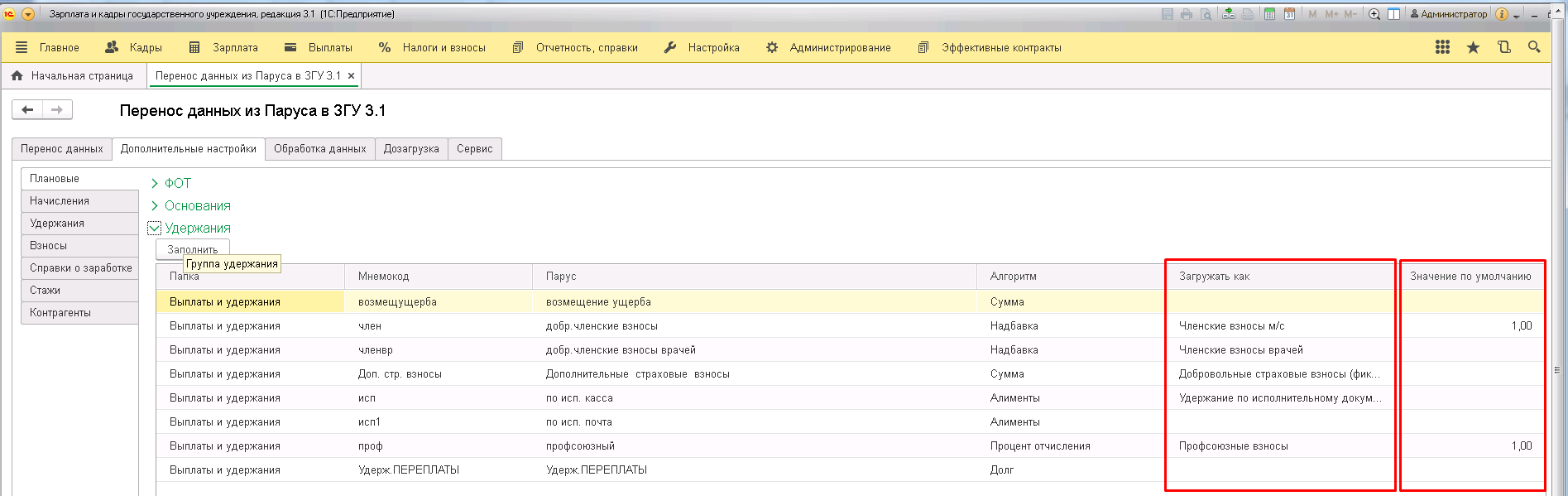
Task: Open the functions menu grid icon
Action: point(1442,47)
